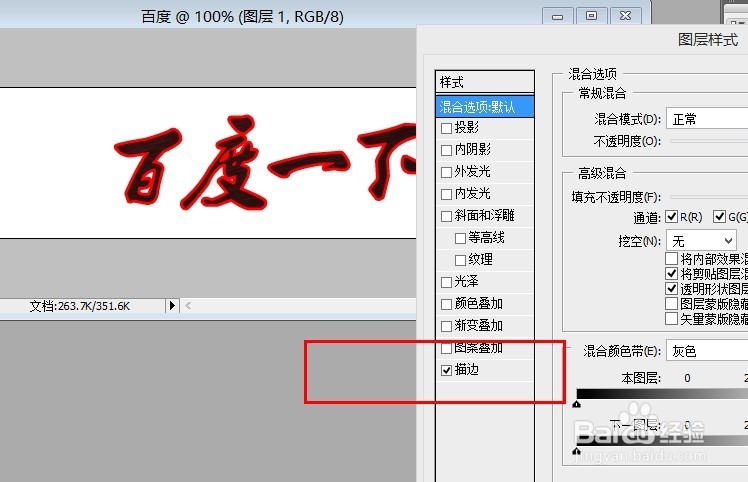Screen dimensions: 748x482
Task: Check 将内部效果 blend interior effects option
Action: 672,259
